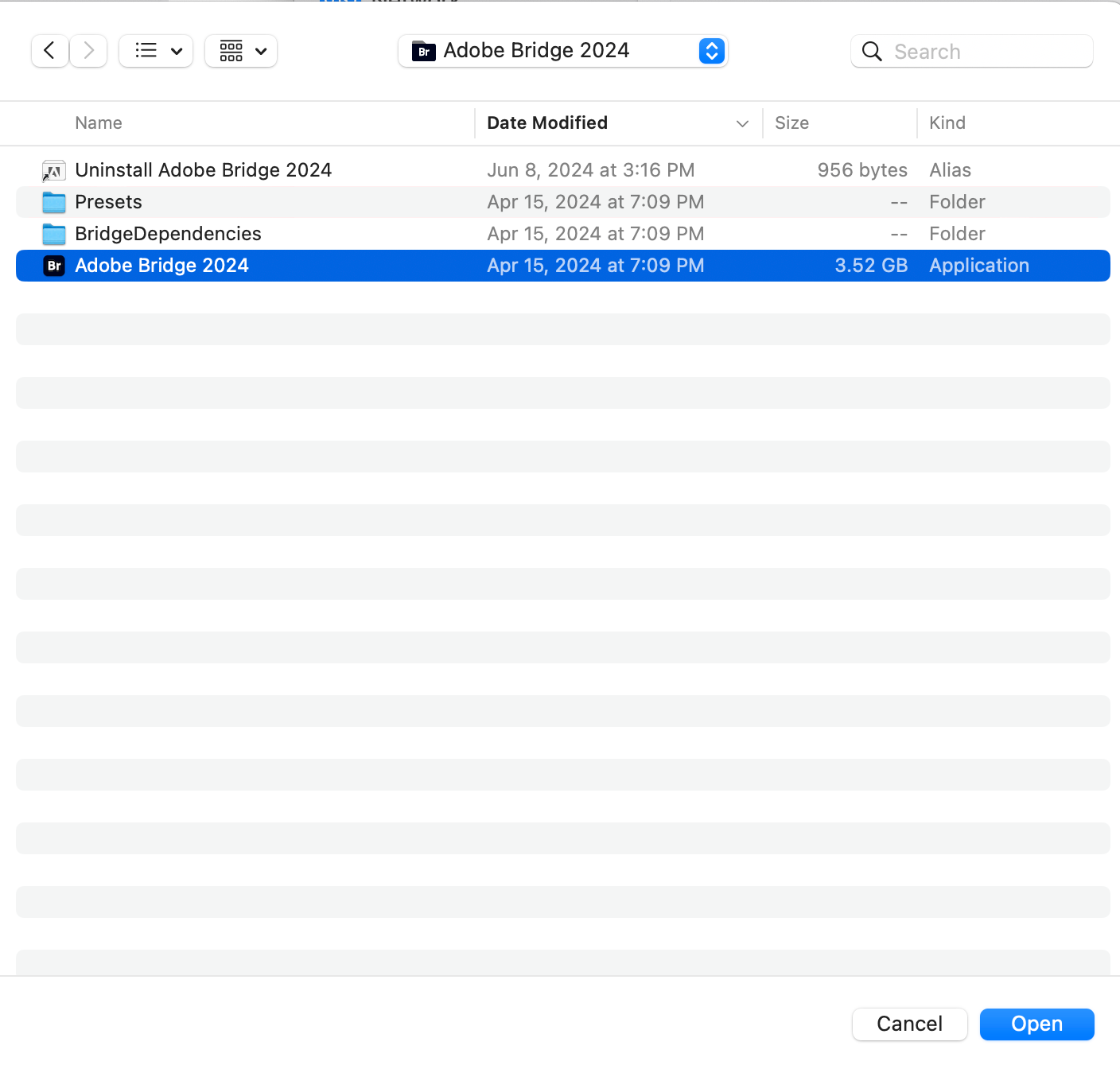Image resolution: width=1120 pixels, height=1069 pixels.
Task: Sort files by Name column
Action: [x=99, y=123]
